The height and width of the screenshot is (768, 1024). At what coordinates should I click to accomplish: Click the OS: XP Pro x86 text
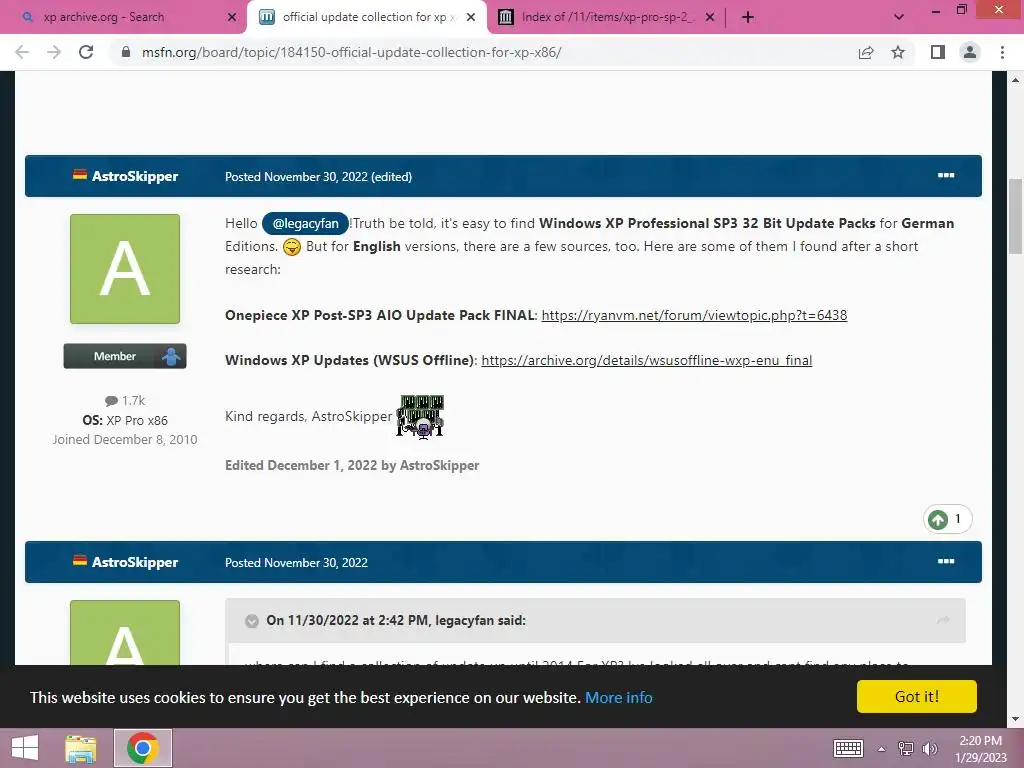(125, 420)
